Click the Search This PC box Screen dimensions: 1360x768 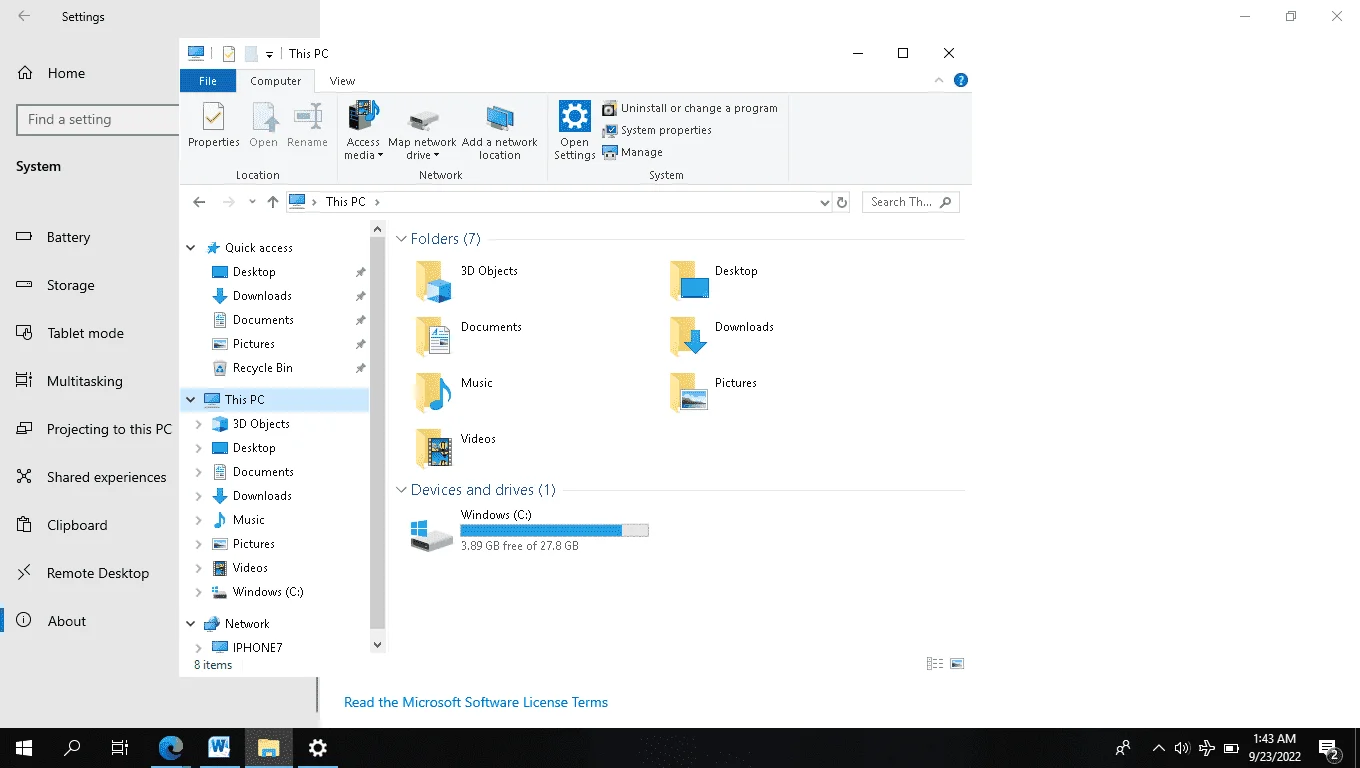click(x=910, y=202)
